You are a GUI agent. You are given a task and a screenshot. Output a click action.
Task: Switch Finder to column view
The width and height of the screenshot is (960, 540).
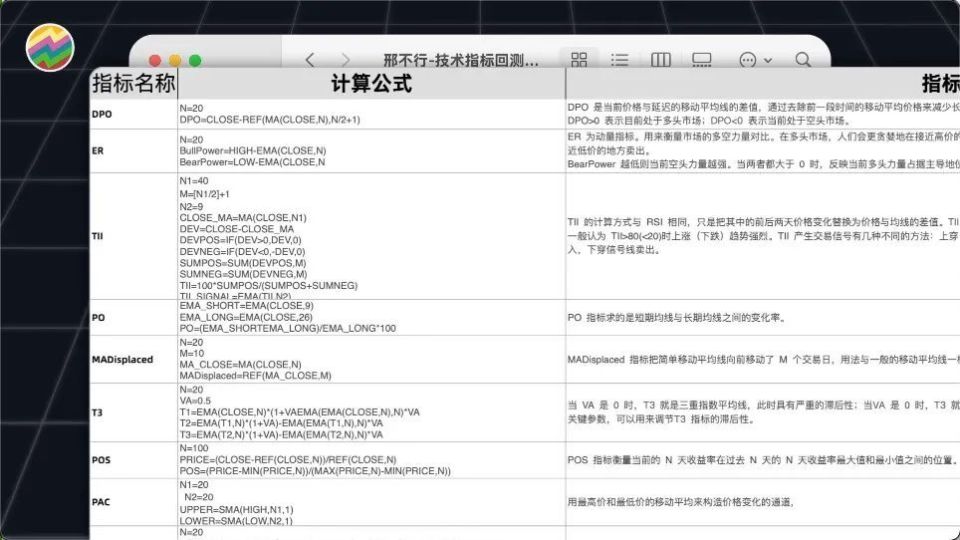click(661, 59)
